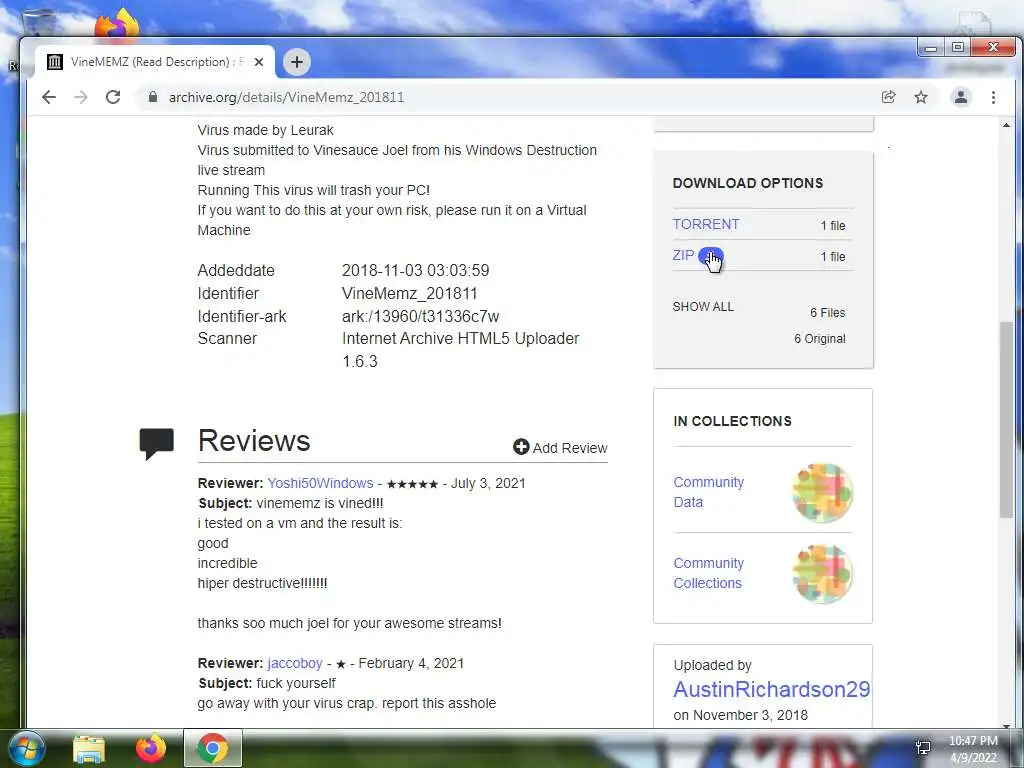This screenshot has height=768, width=1024.
Task: Open the Chrome profile avatar
Action: coord(961,97)
